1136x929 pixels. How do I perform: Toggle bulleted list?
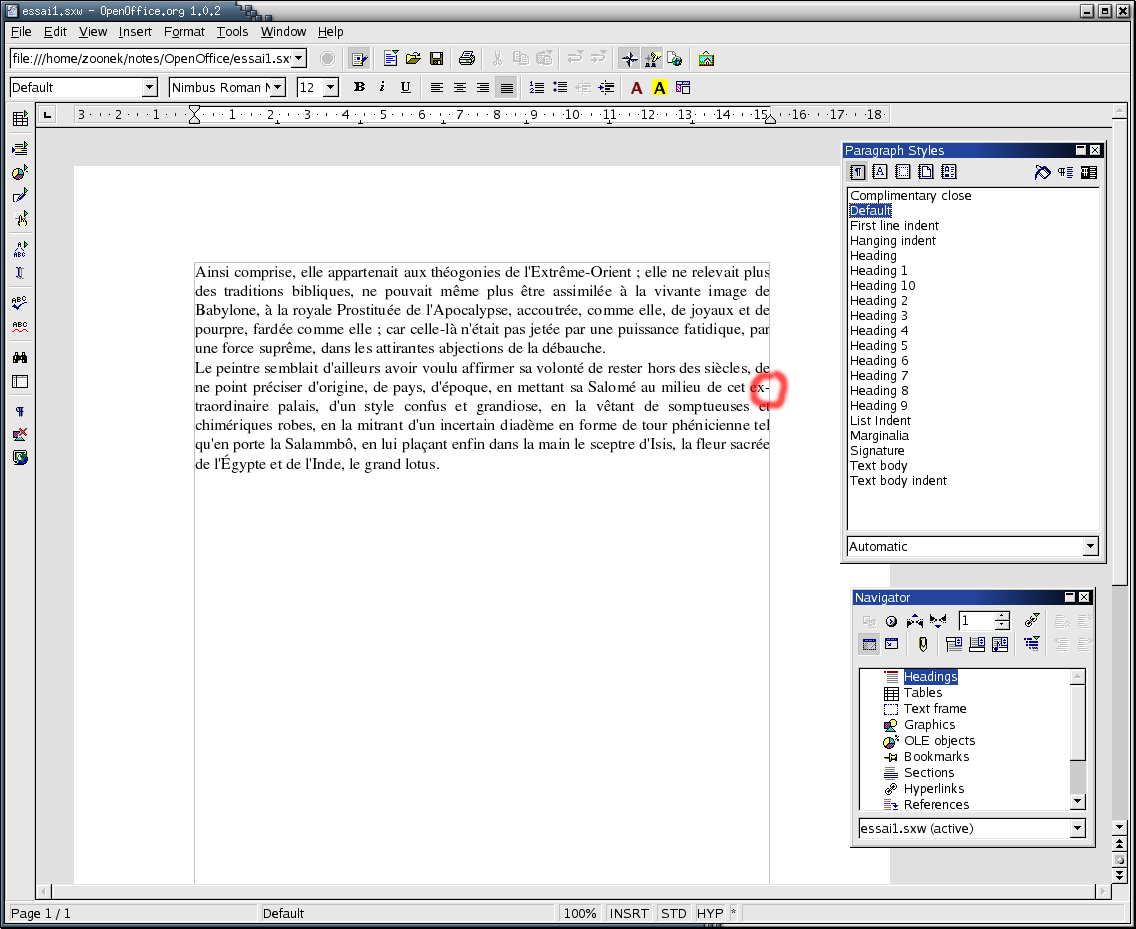pos(560,88)
